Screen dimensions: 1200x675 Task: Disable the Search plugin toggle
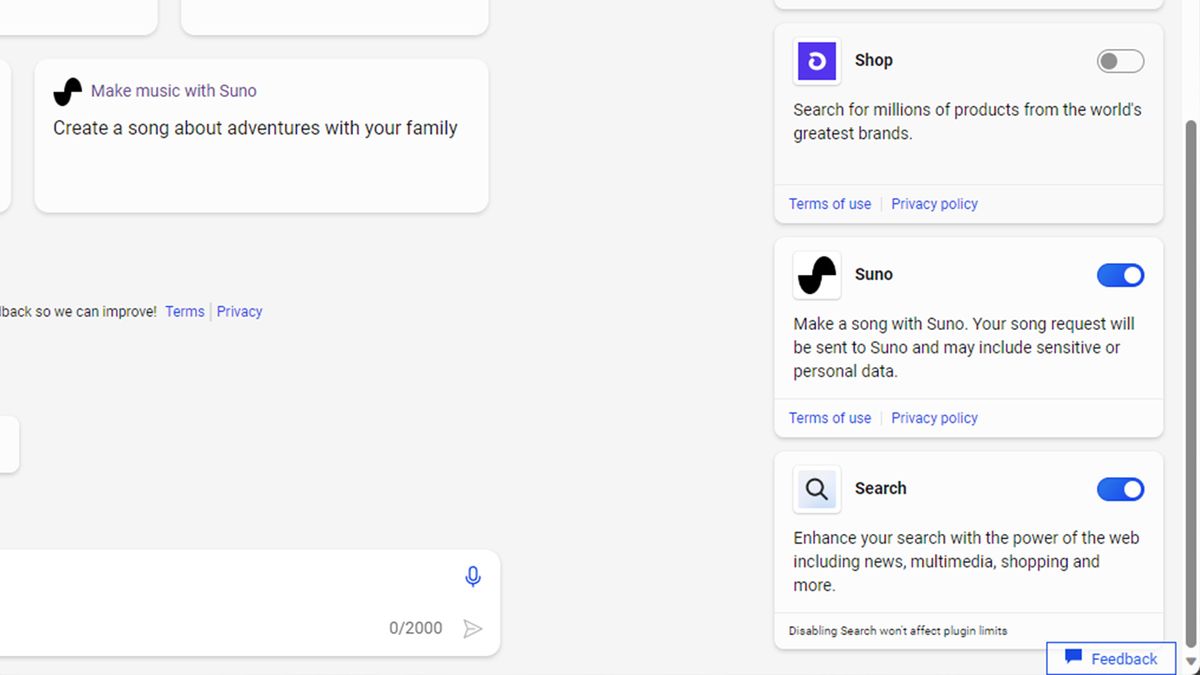[1120, 489]
